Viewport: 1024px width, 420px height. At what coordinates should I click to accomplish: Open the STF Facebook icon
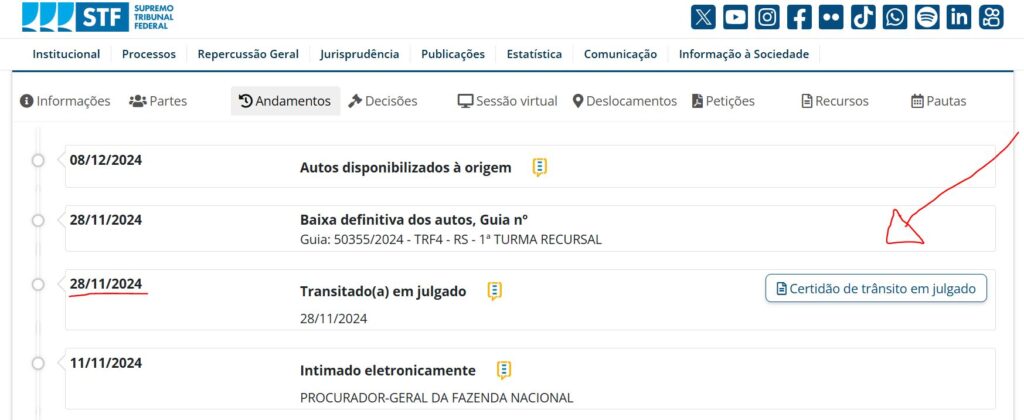coord(799,17)
